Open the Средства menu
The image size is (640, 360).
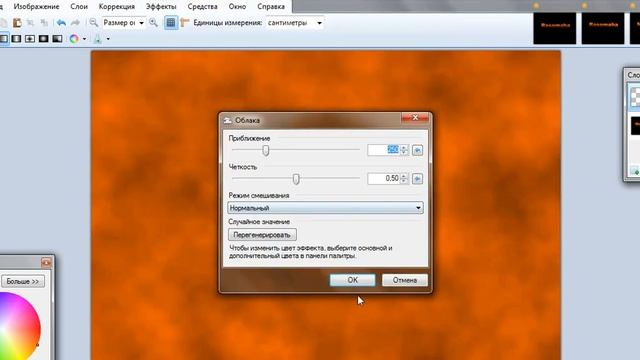coord(202,7)
